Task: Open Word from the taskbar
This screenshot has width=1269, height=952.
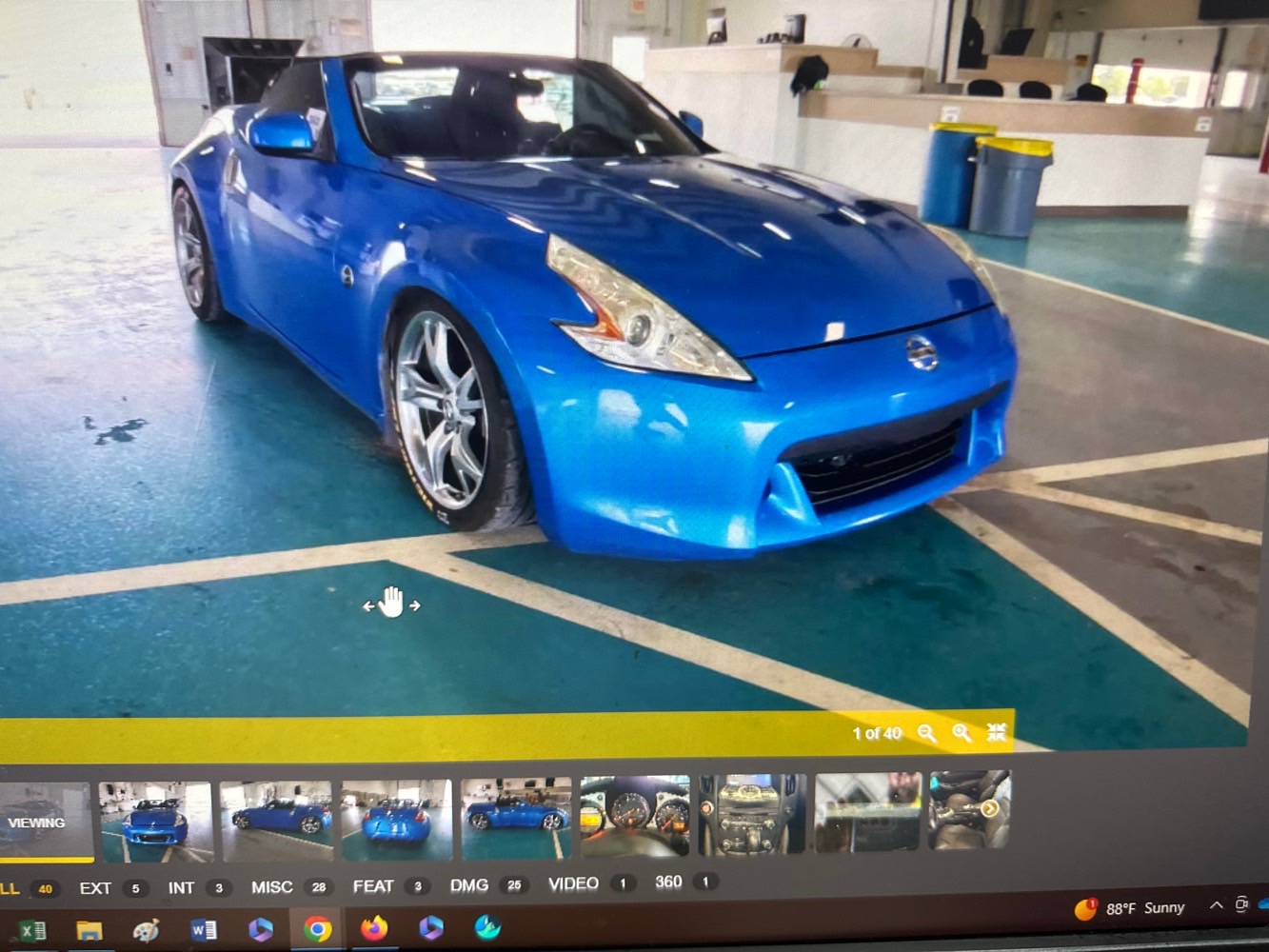Action: [x=204, y=929]
